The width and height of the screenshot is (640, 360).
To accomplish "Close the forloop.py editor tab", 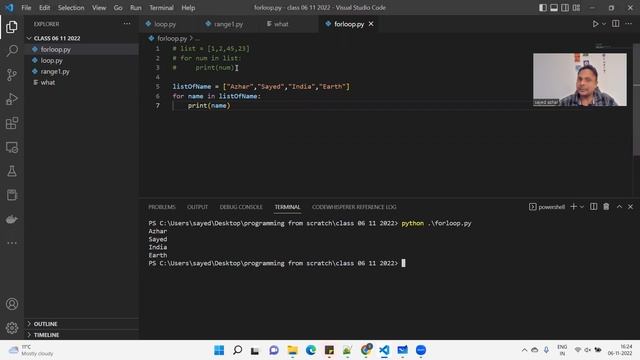I will click(371, 24).
